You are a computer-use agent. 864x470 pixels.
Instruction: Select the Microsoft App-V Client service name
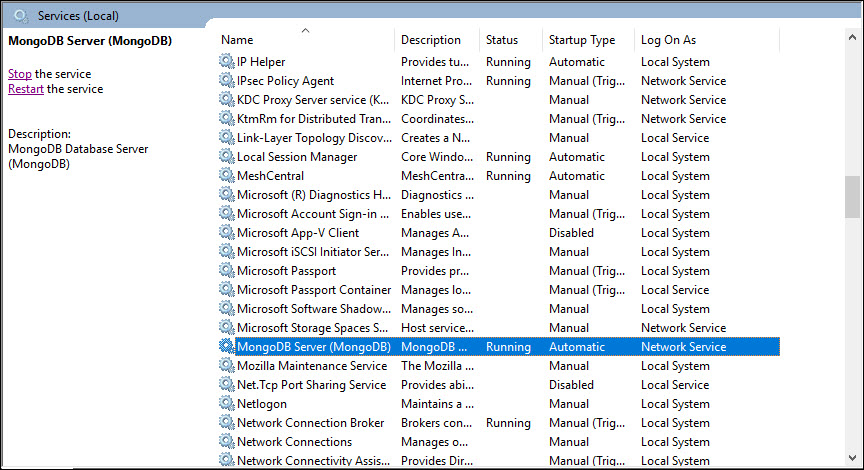[298, 233]
